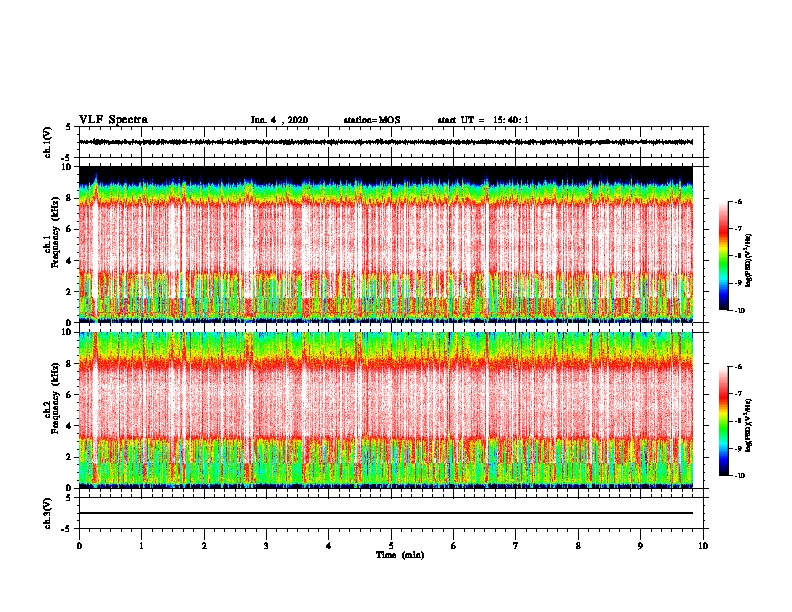Click the "ch.1(V)" axis label

click(x=48, y=142)
